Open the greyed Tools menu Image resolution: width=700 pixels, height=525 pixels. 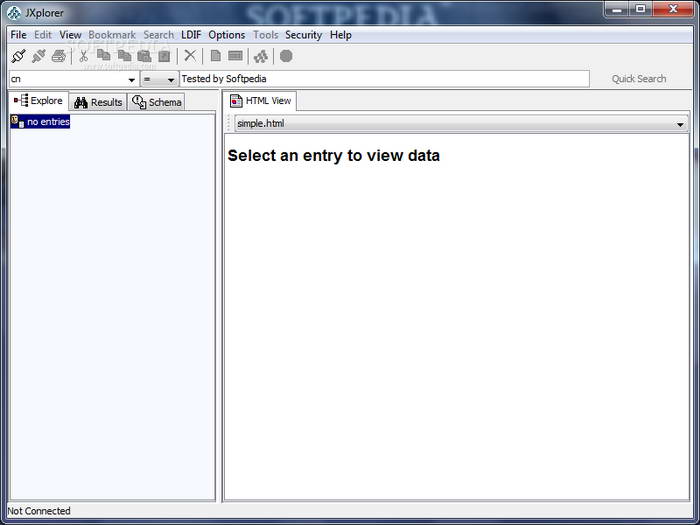click(266, 35)
